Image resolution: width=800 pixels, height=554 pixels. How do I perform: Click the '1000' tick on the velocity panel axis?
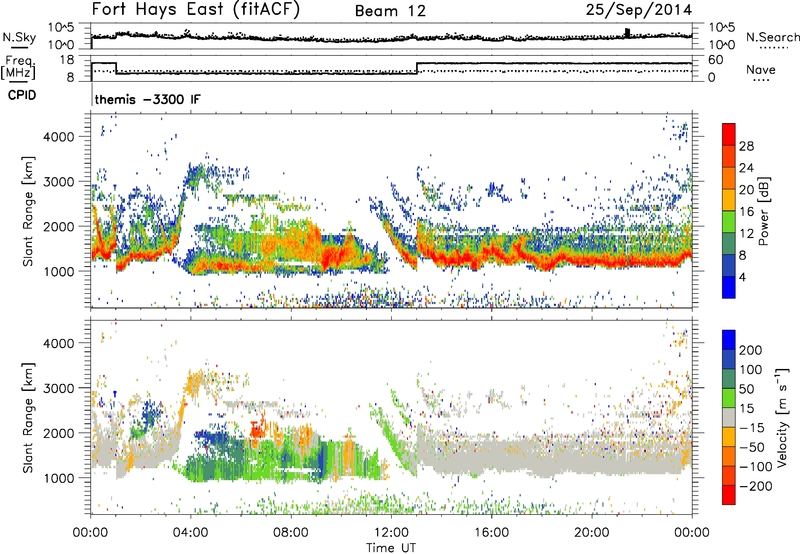pos(59,478)
